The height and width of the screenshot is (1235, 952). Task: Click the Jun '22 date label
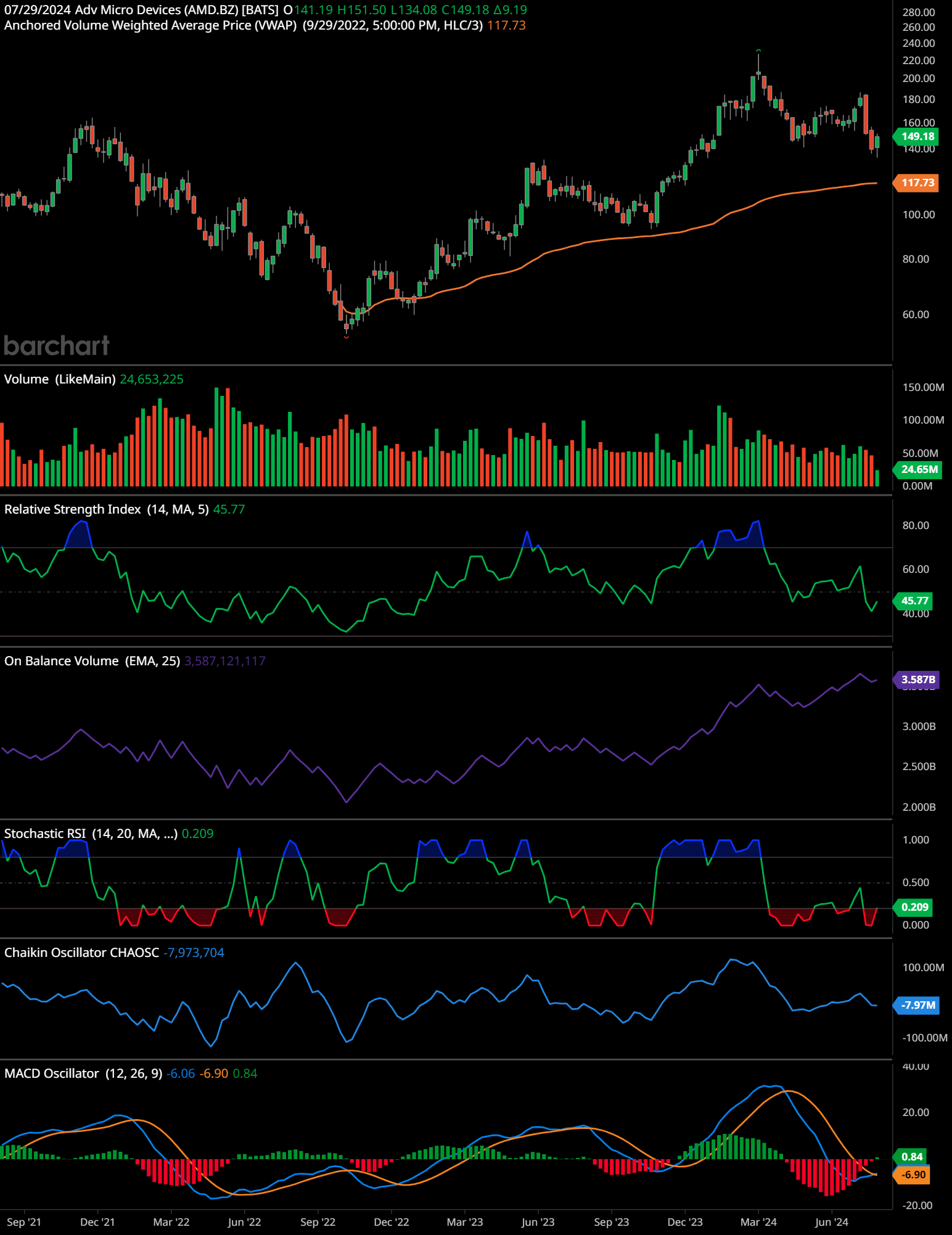(x=244, y=1222)
